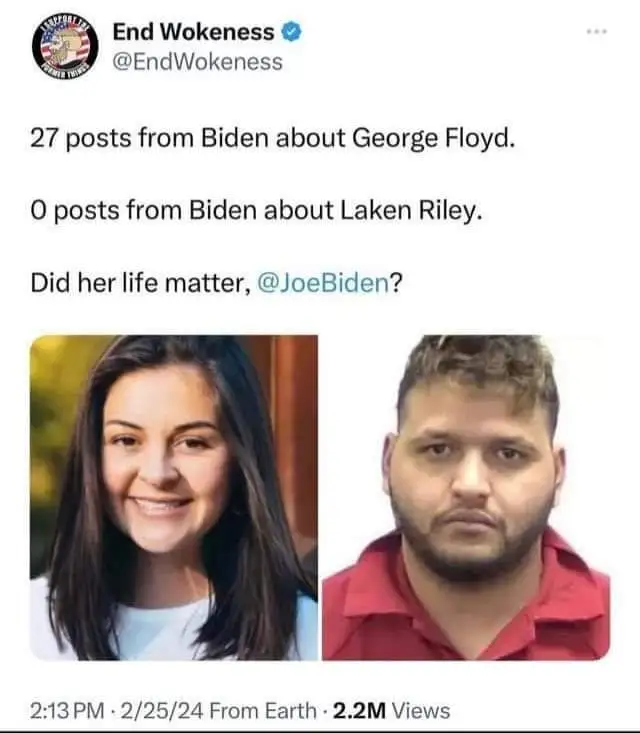Click the 2/25/24 post date
The width and height of the screenshot is (640, 733).
(162, 711)
